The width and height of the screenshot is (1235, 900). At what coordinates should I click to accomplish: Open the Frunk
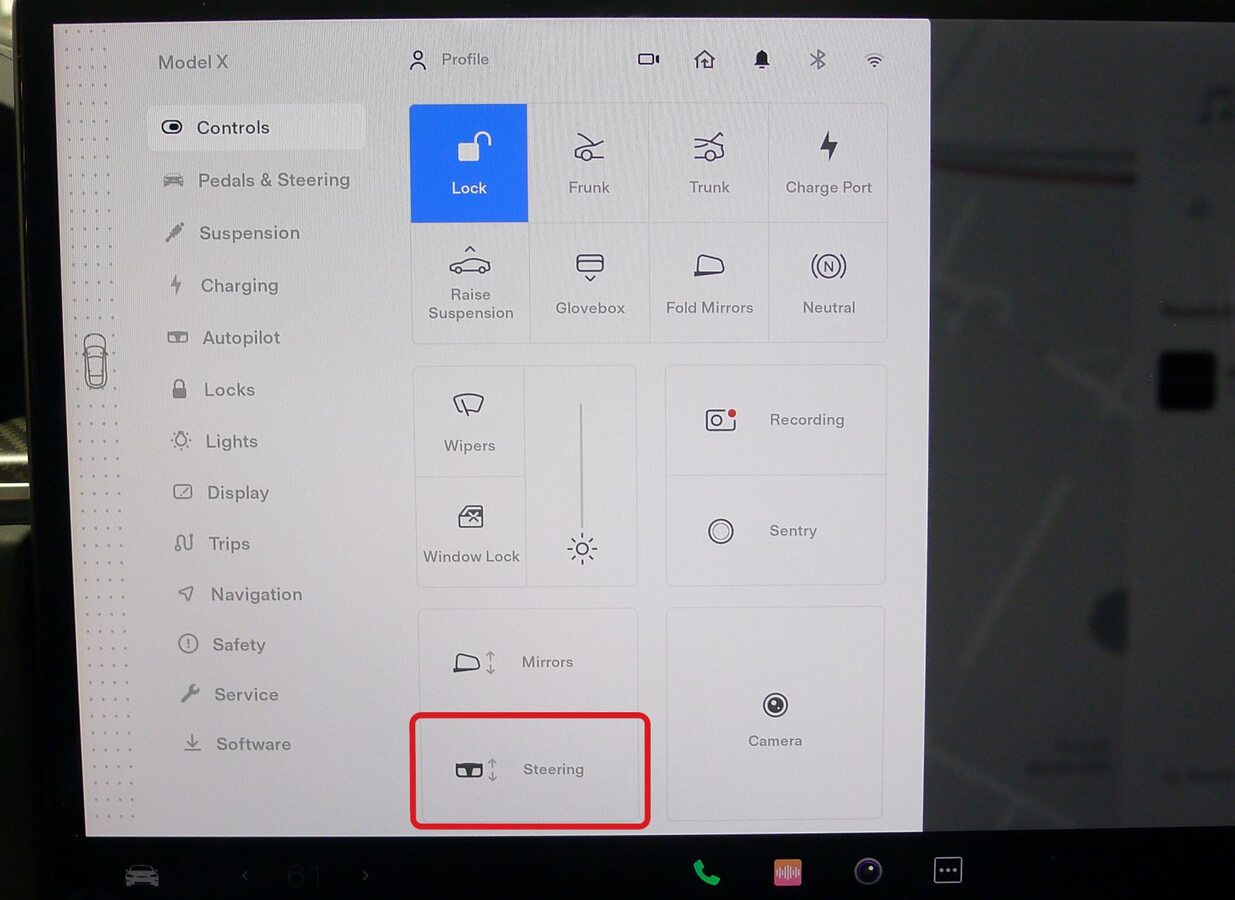[589, 163]
